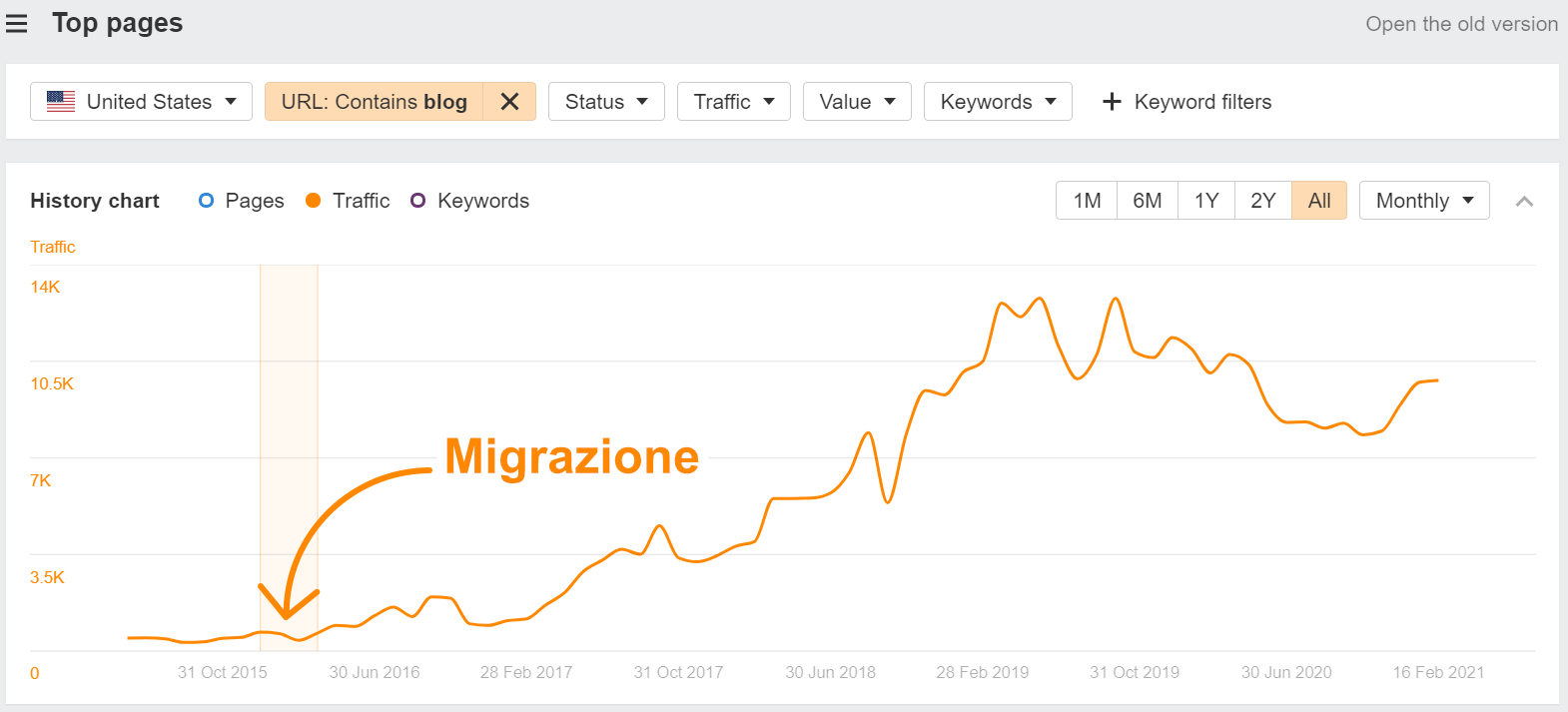This screenshot has width=1568, height=712.
Task: Toggle the Pages series radio
Action: tap(207, 201)
